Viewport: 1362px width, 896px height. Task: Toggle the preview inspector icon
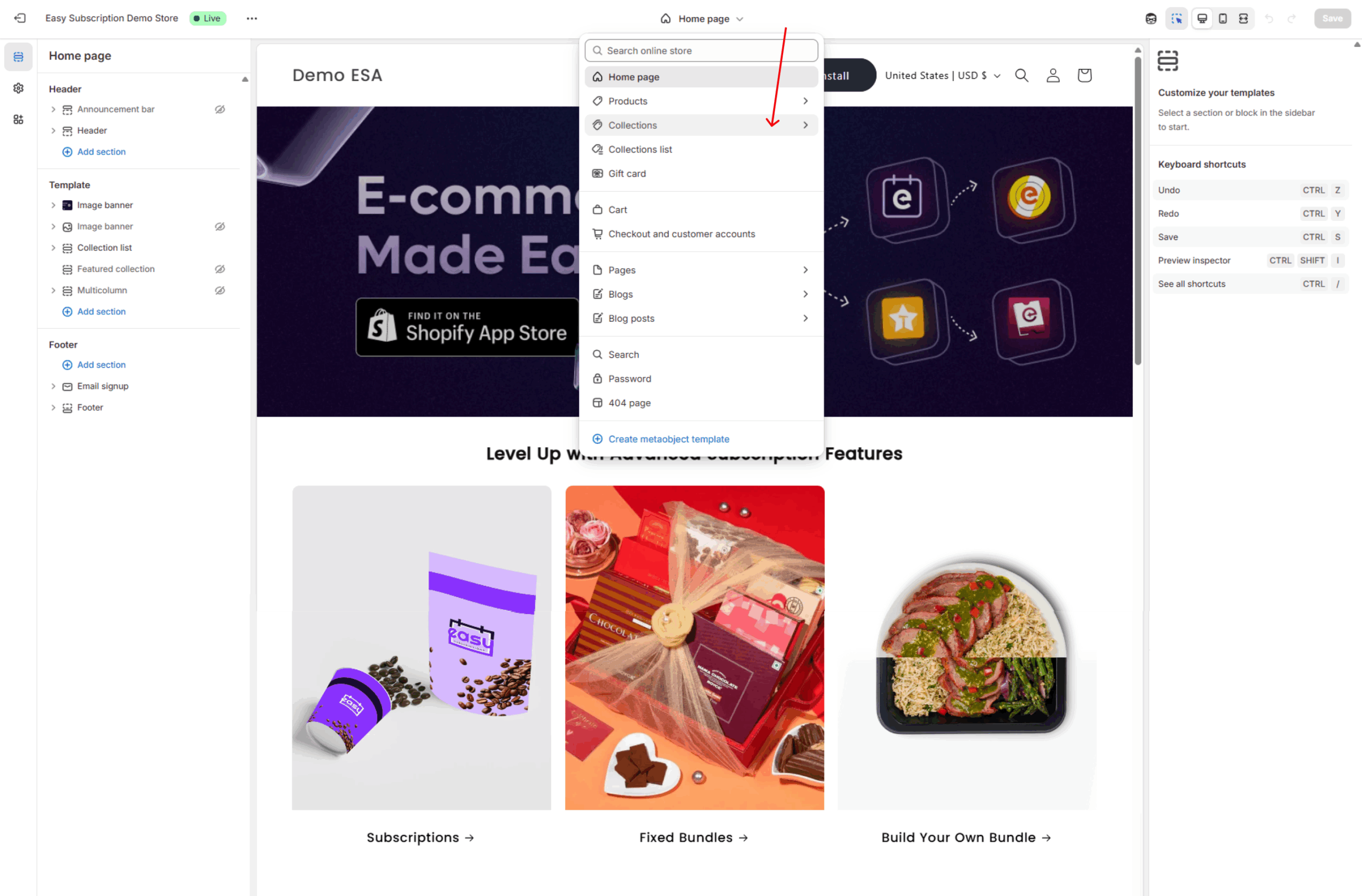click(1176, 18)
